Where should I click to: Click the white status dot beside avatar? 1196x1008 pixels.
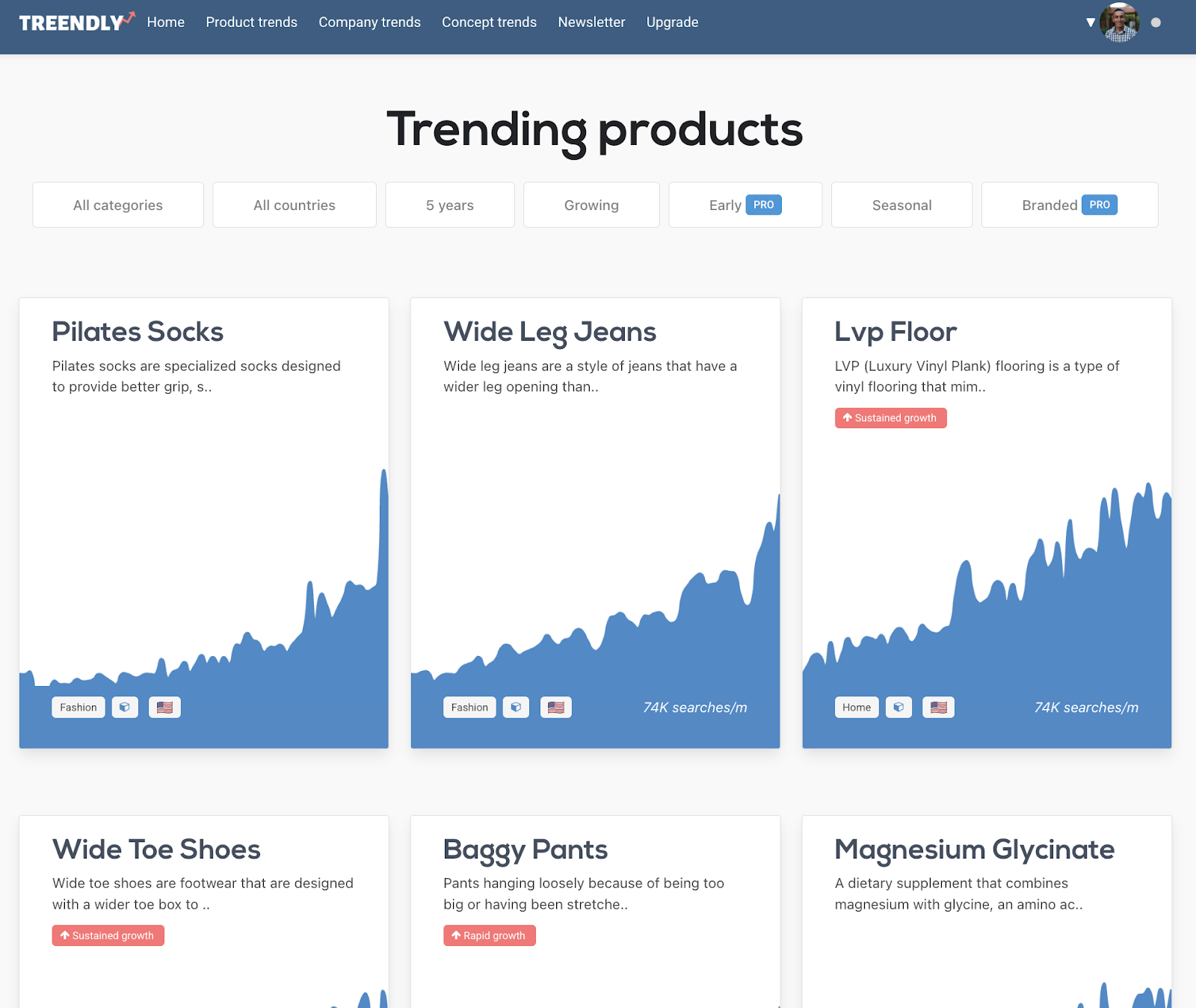pyautogui.click(x=1156, y=22)
